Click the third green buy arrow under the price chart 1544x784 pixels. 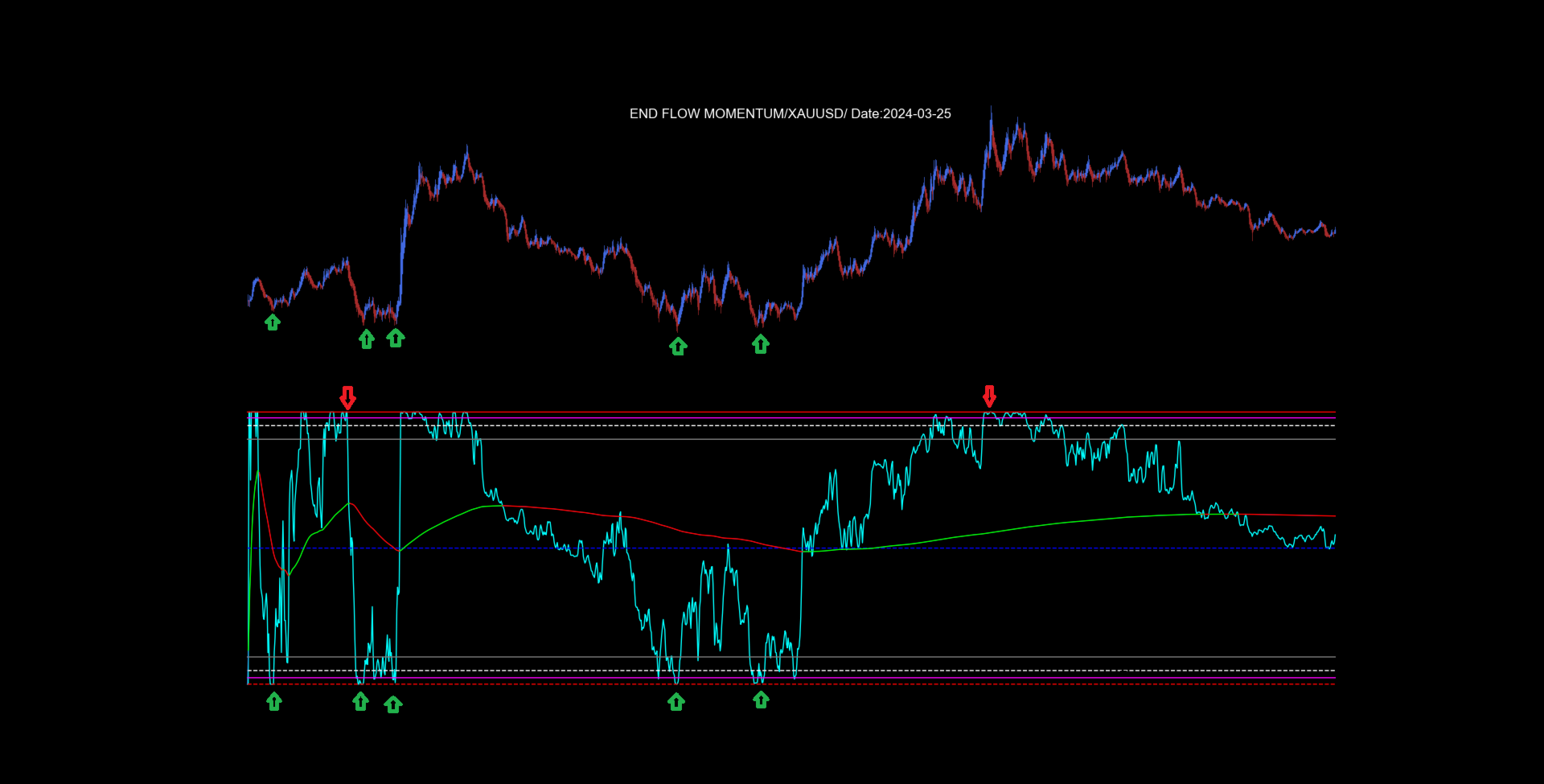click(x=396, y=338)
